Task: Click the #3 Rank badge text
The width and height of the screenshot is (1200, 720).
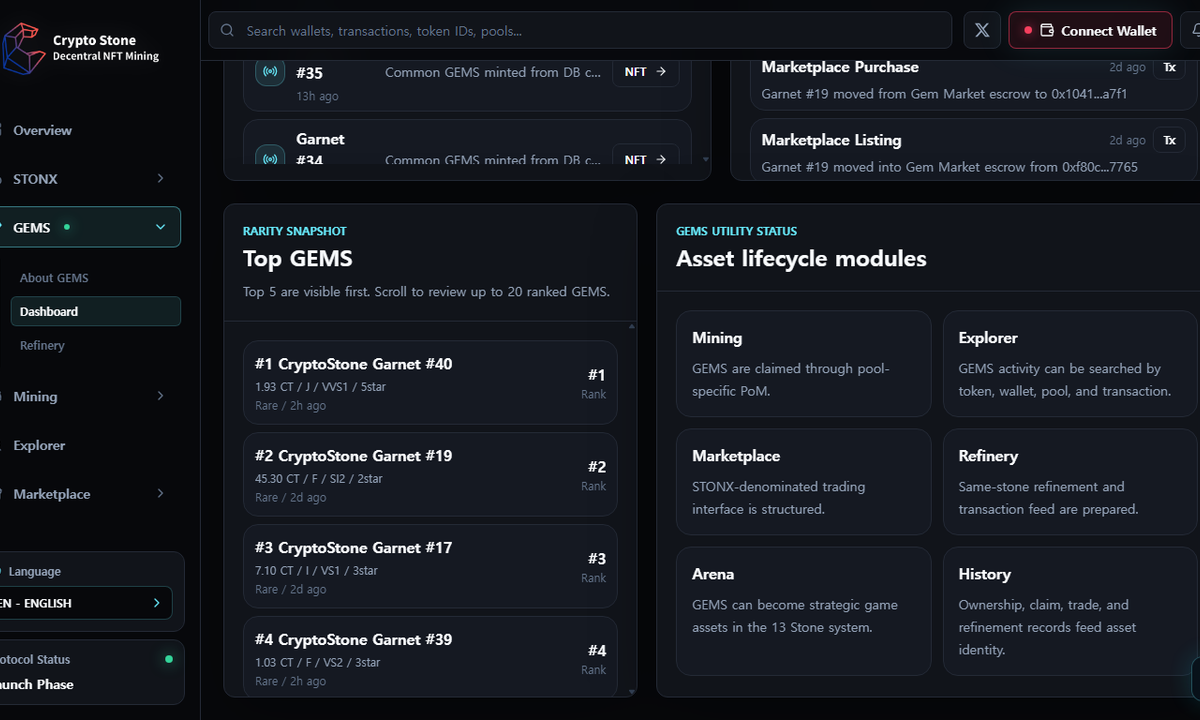Action: (x=597, y=559)
